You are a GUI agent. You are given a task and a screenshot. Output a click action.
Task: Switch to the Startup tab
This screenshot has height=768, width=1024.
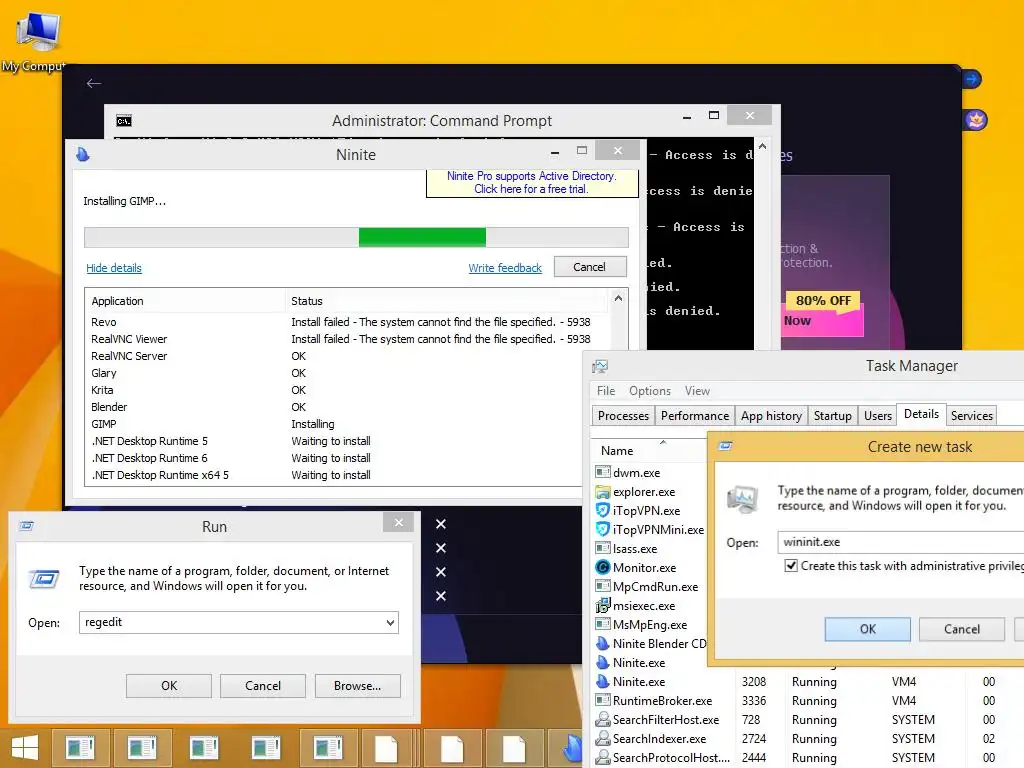[833, 415]
